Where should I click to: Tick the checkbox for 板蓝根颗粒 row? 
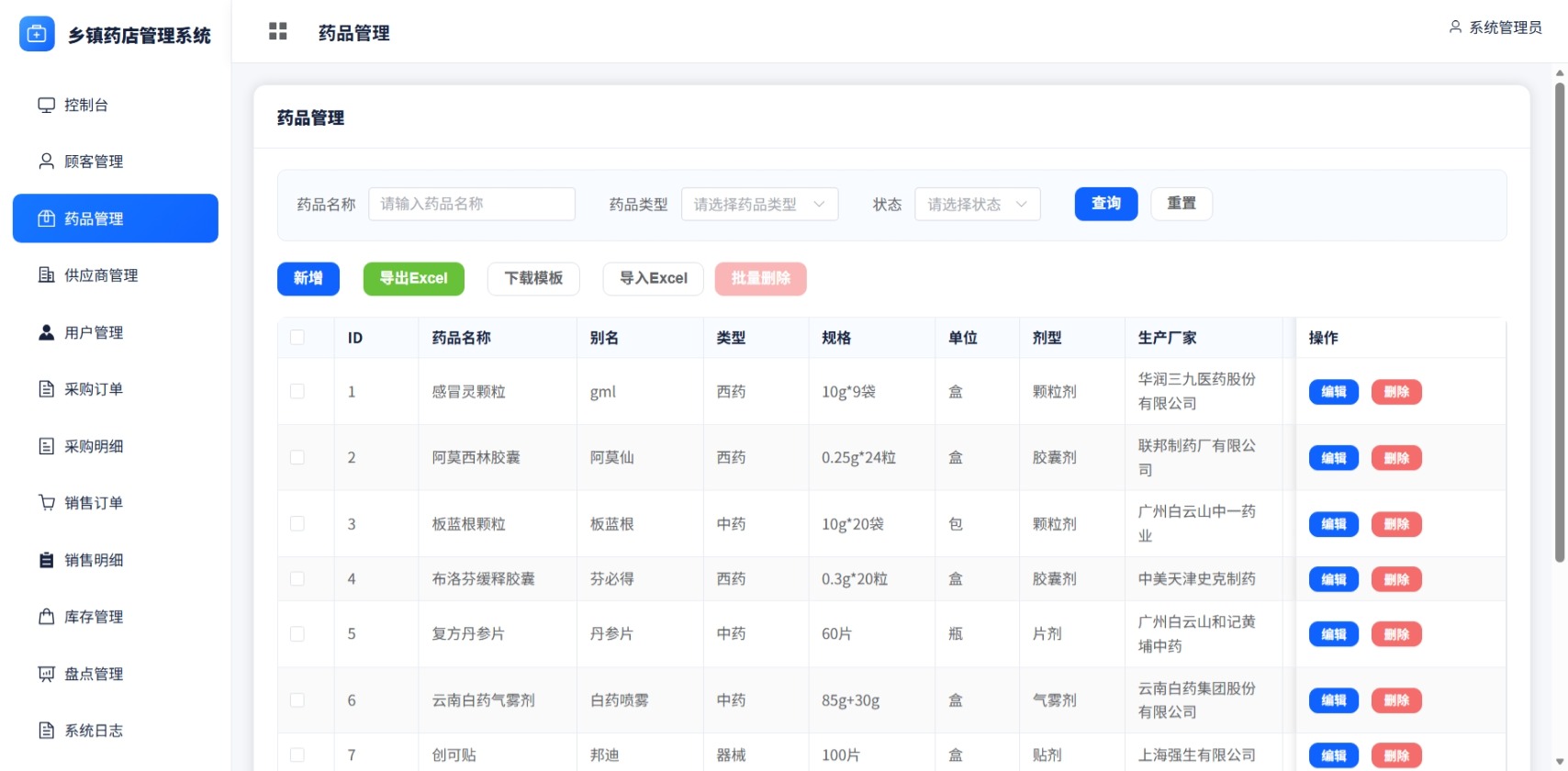click(x=297, y=523)
